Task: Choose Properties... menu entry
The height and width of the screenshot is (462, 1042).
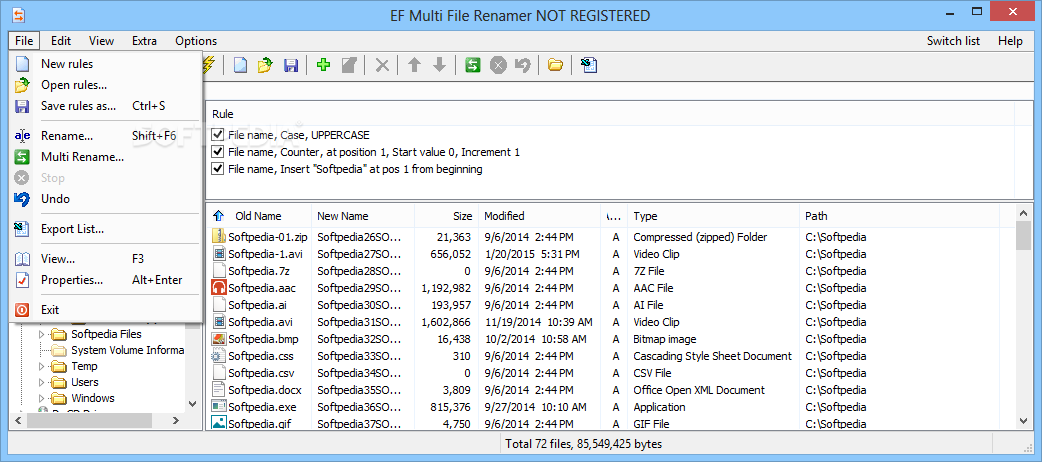Action: 106,280
